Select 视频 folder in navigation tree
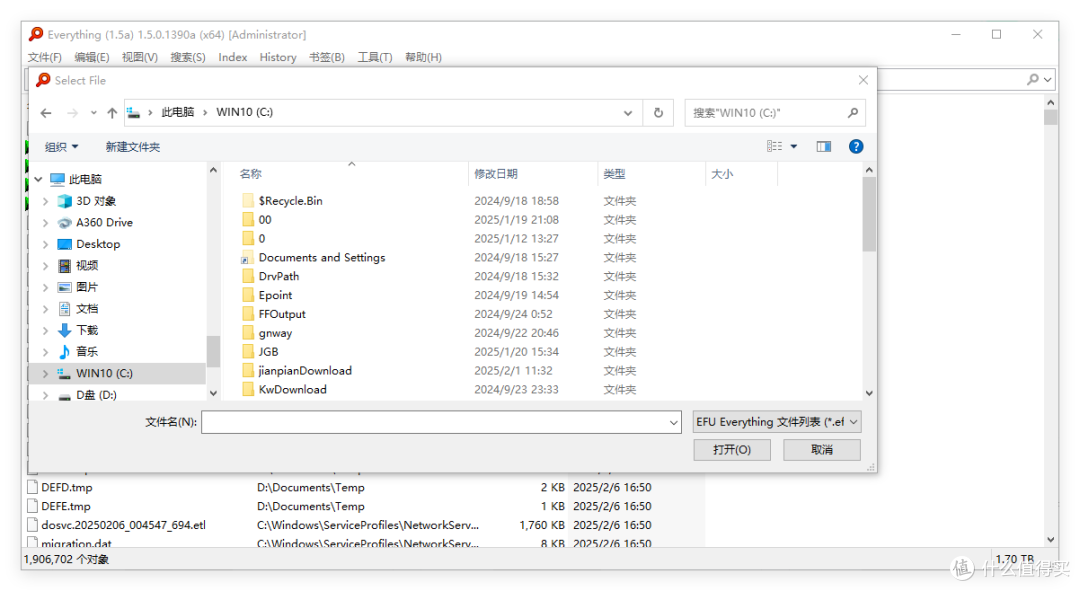Viewport: 1080px width, 591px height. (x=87, y=265)
